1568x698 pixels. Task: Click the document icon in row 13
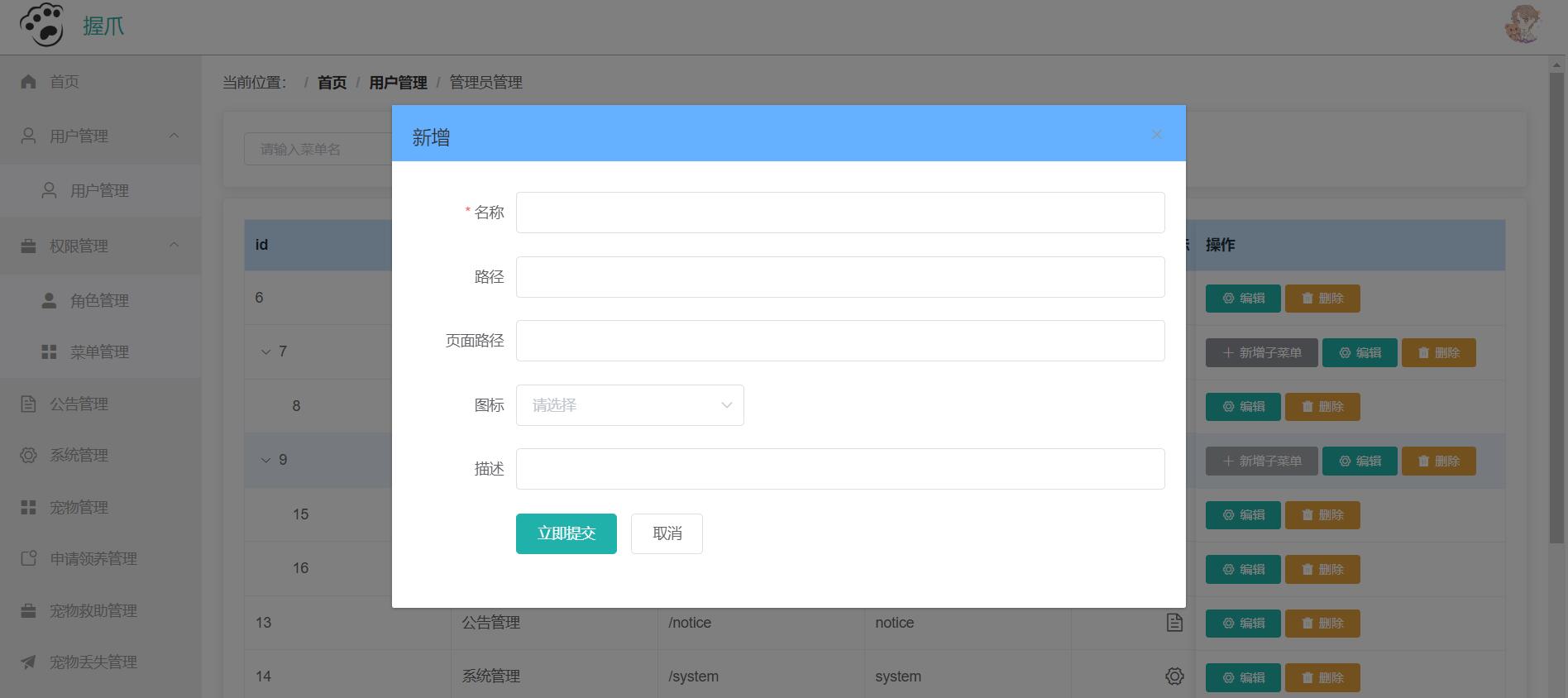tap(1174, 623)
